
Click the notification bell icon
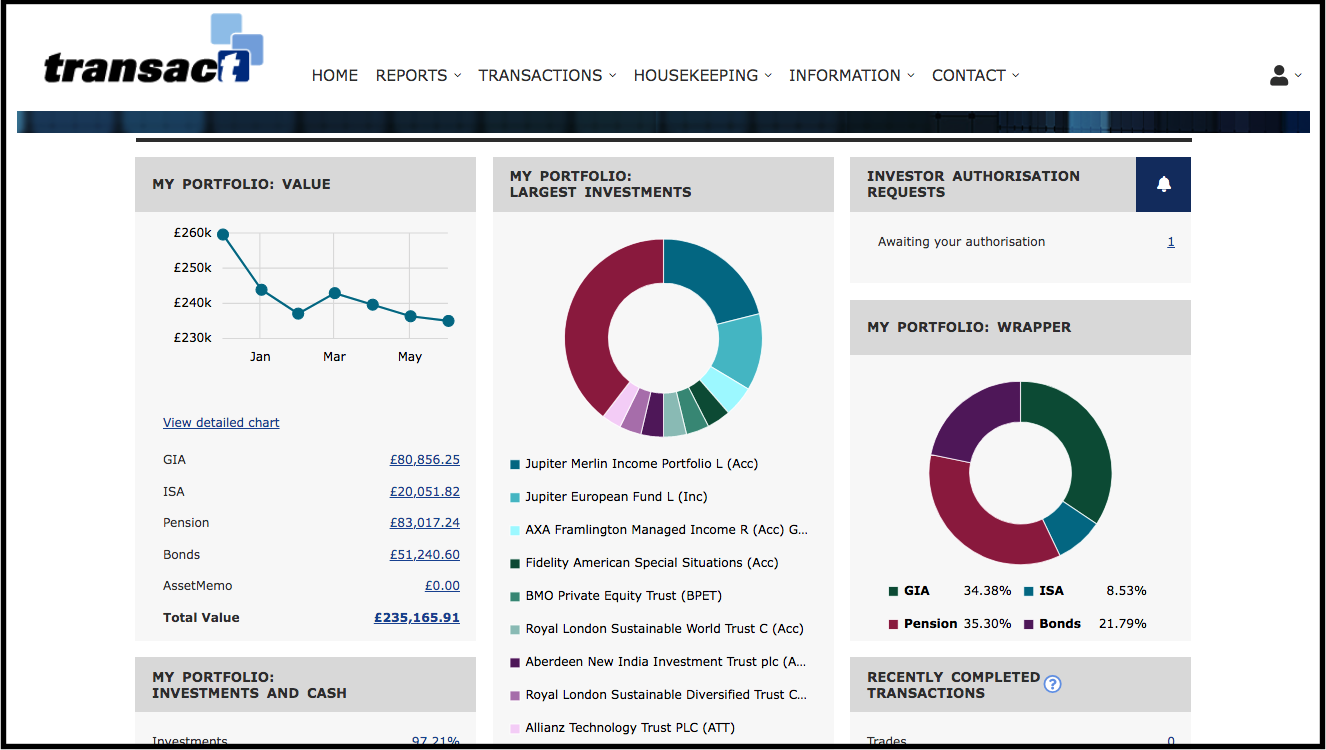[x=1163, y=184]
